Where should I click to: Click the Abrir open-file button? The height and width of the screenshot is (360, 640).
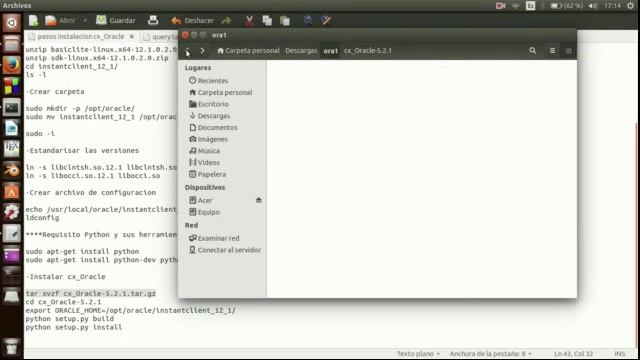[60, 20]
